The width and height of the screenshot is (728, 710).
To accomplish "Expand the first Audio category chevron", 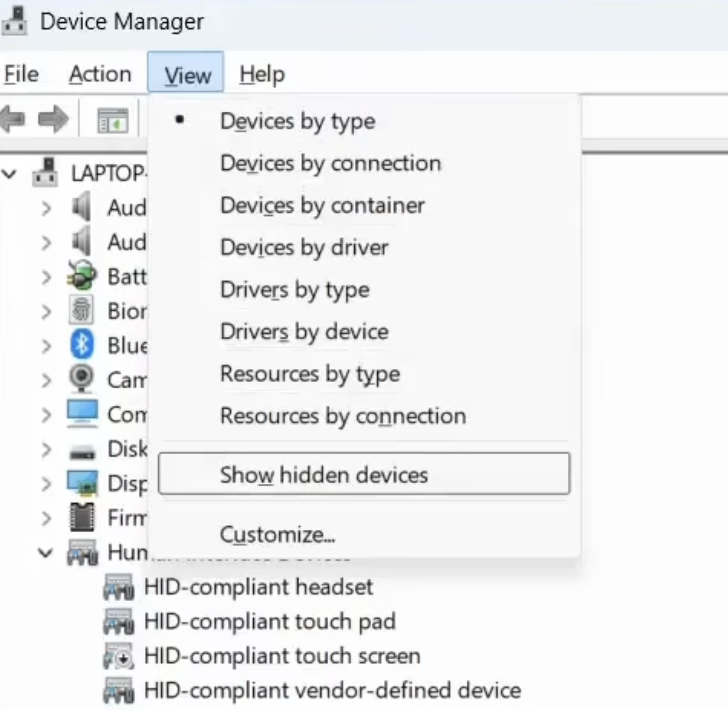I will pyautogui.click(x=46, y=208).
